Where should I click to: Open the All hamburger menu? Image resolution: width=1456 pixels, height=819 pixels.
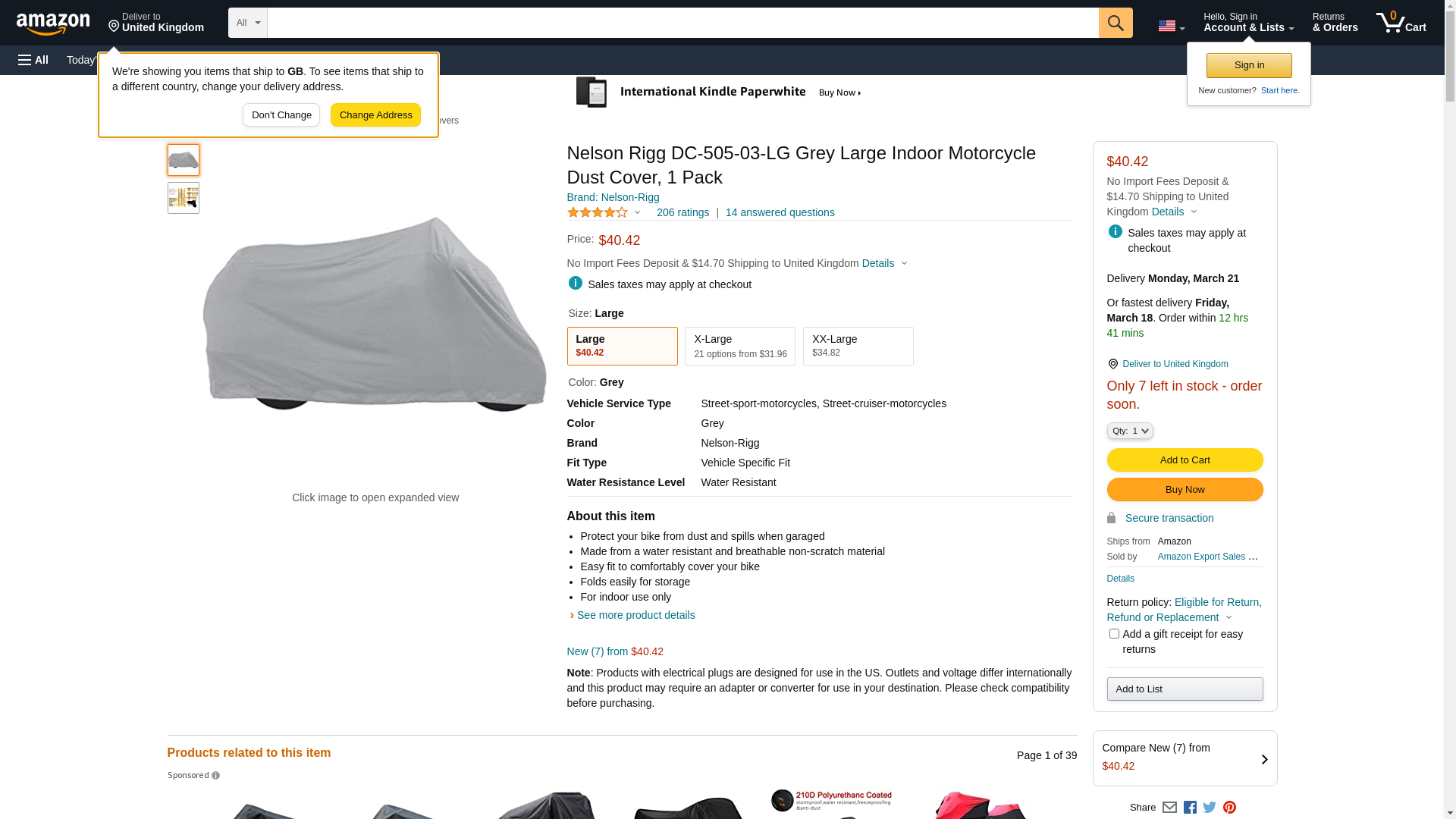33,60
